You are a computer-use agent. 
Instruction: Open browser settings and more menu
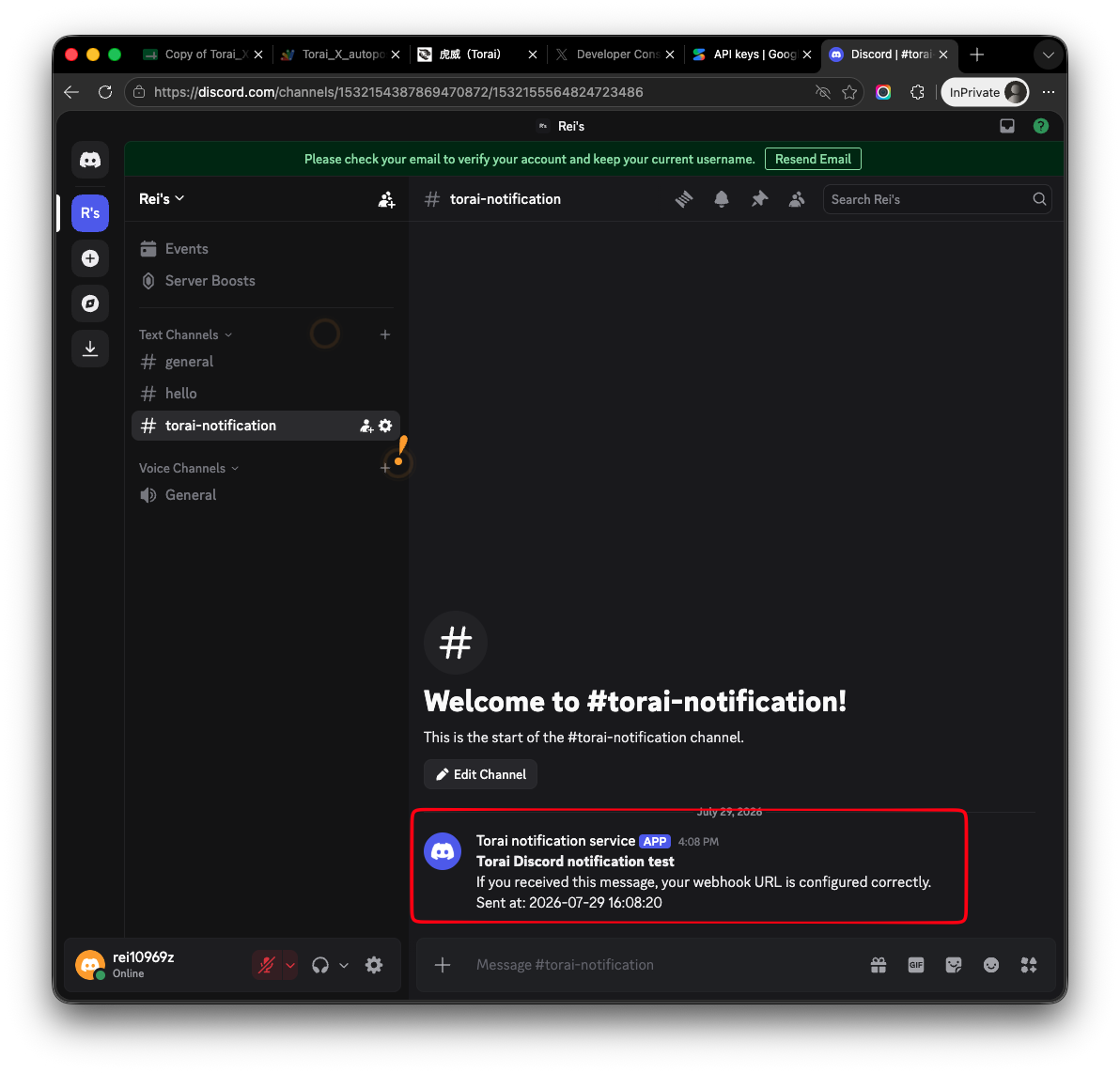1048,92
